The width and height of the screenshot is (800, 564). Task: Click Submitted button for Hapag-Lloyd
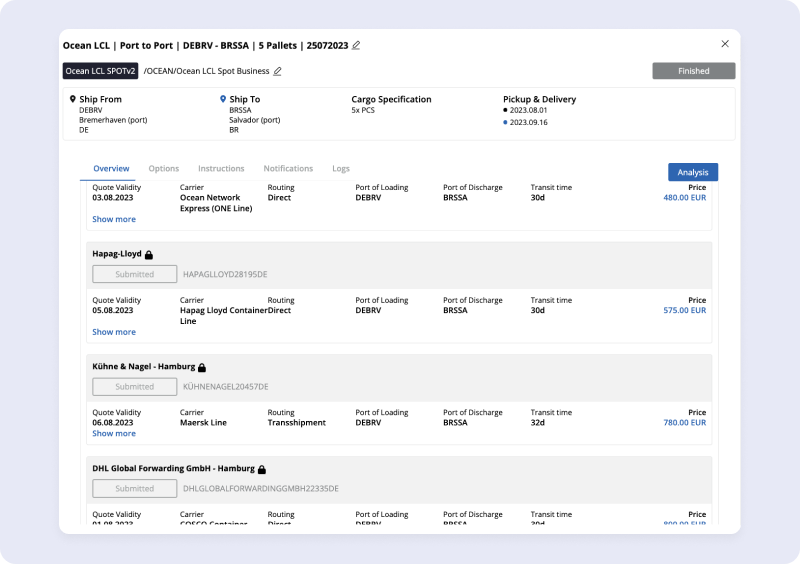click(135, 274)
